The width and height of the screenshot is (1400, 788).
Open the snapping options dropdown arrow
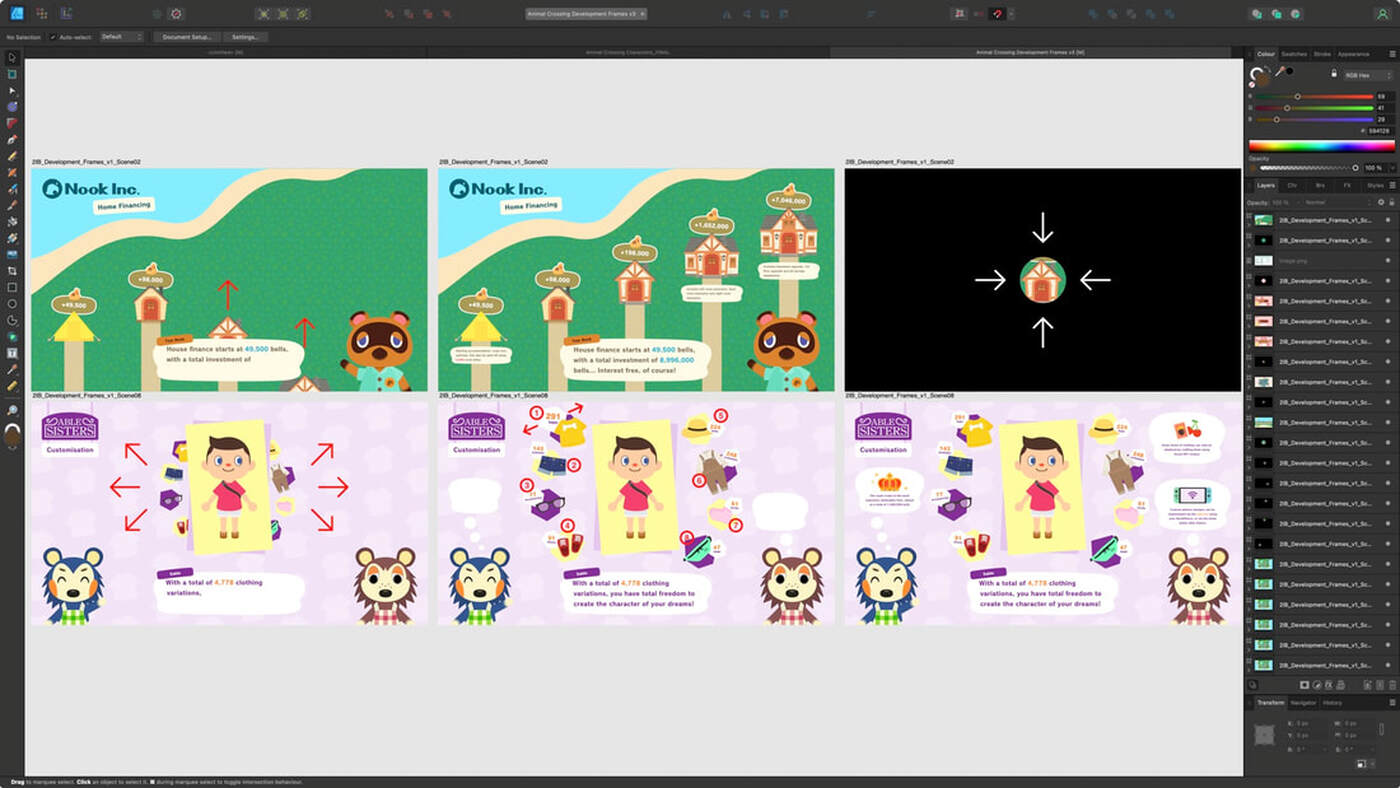pos(1010,14)
